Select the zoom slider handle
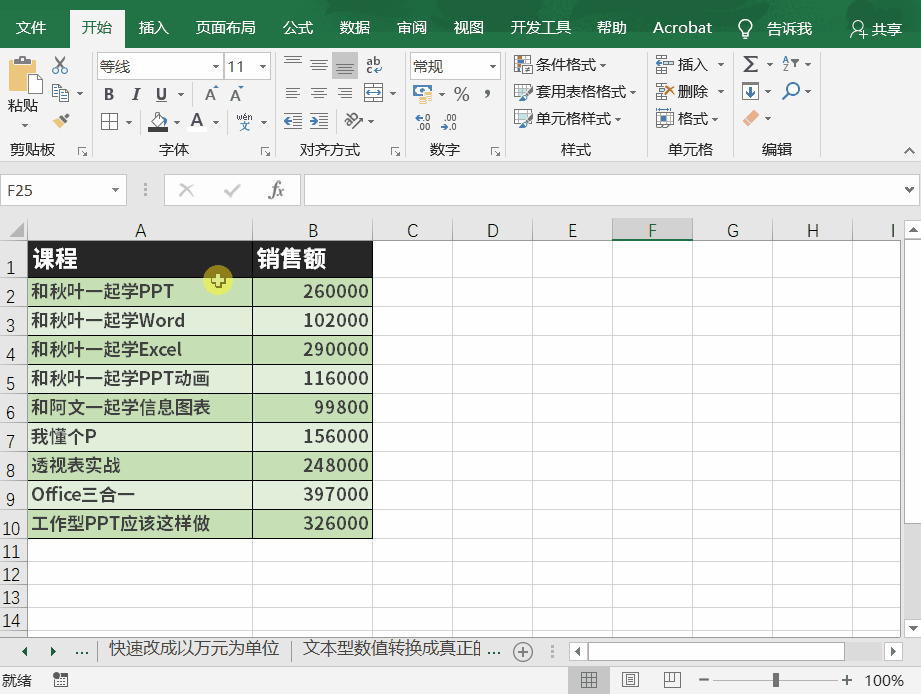The height and width of the screenshot is (694, 921). click(776, 680)
